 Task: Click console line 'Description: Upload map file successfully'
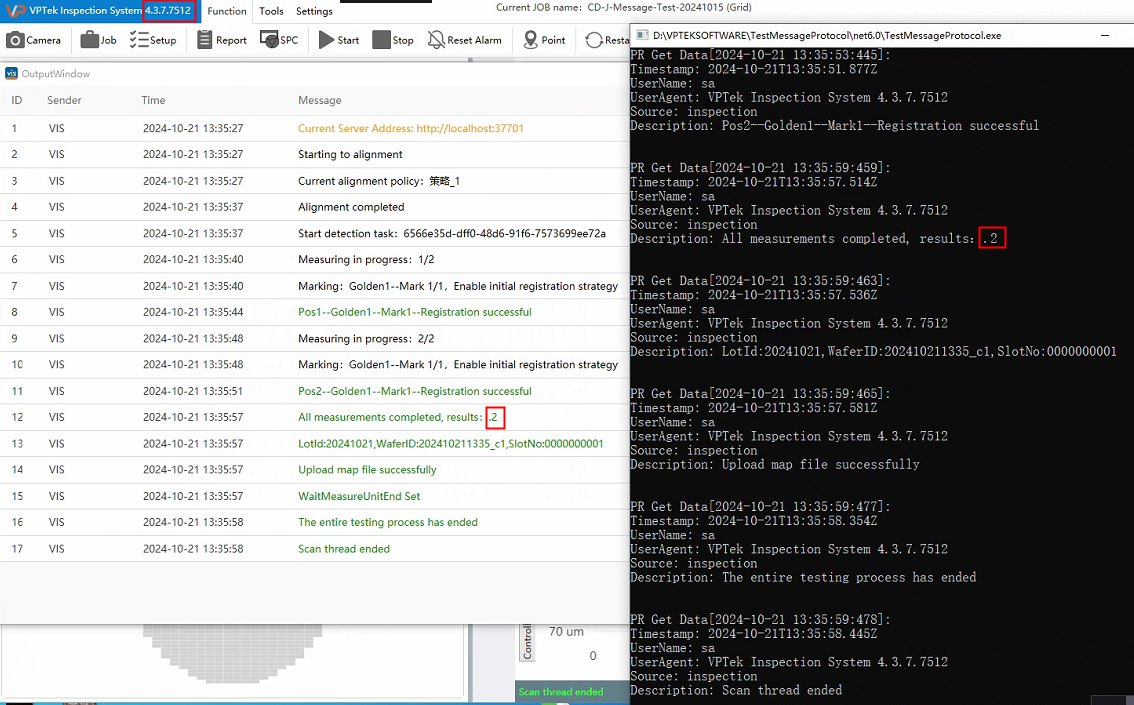pyautogui.click(x=775, y=464)
